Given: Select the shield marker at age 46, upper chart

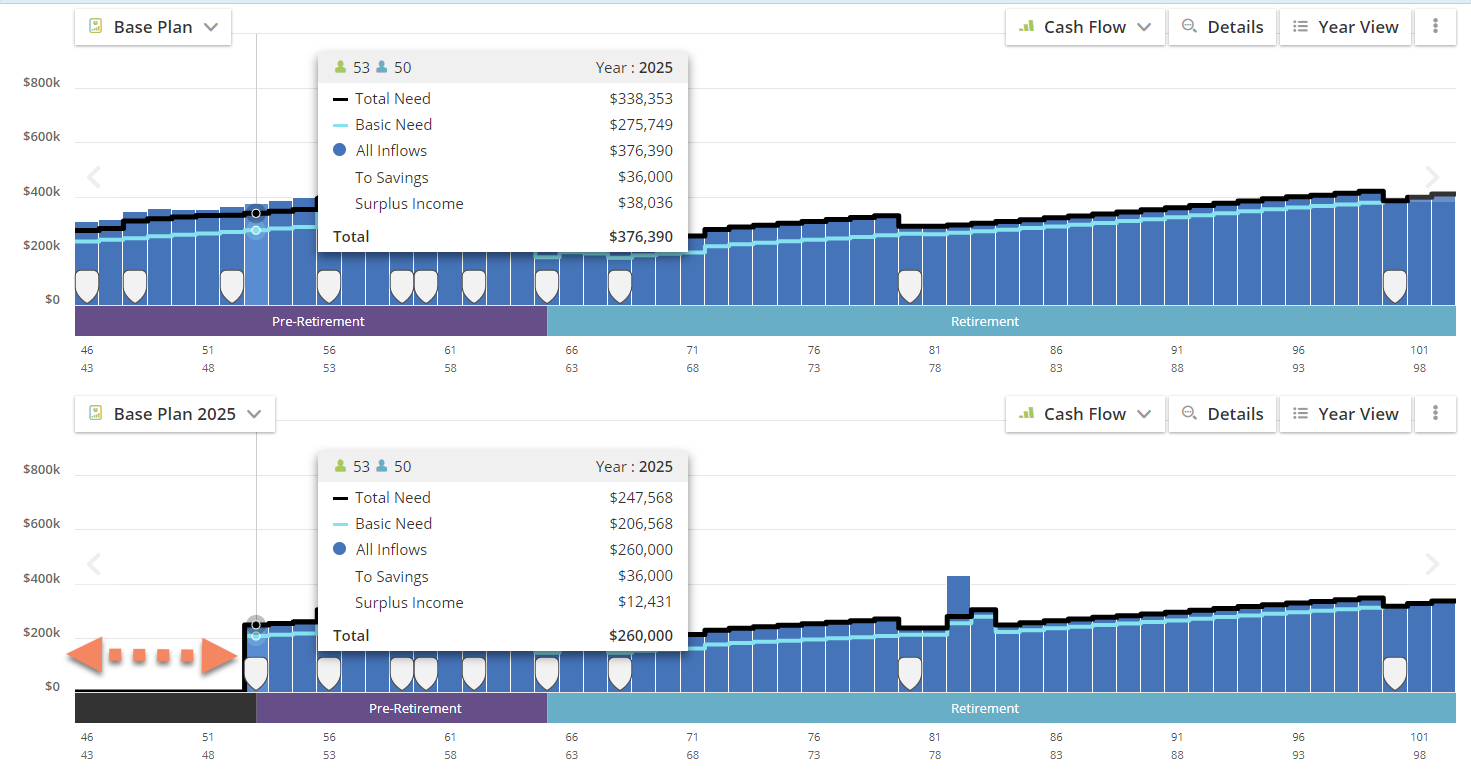Looking at the screenshot, I should [87, 286].
